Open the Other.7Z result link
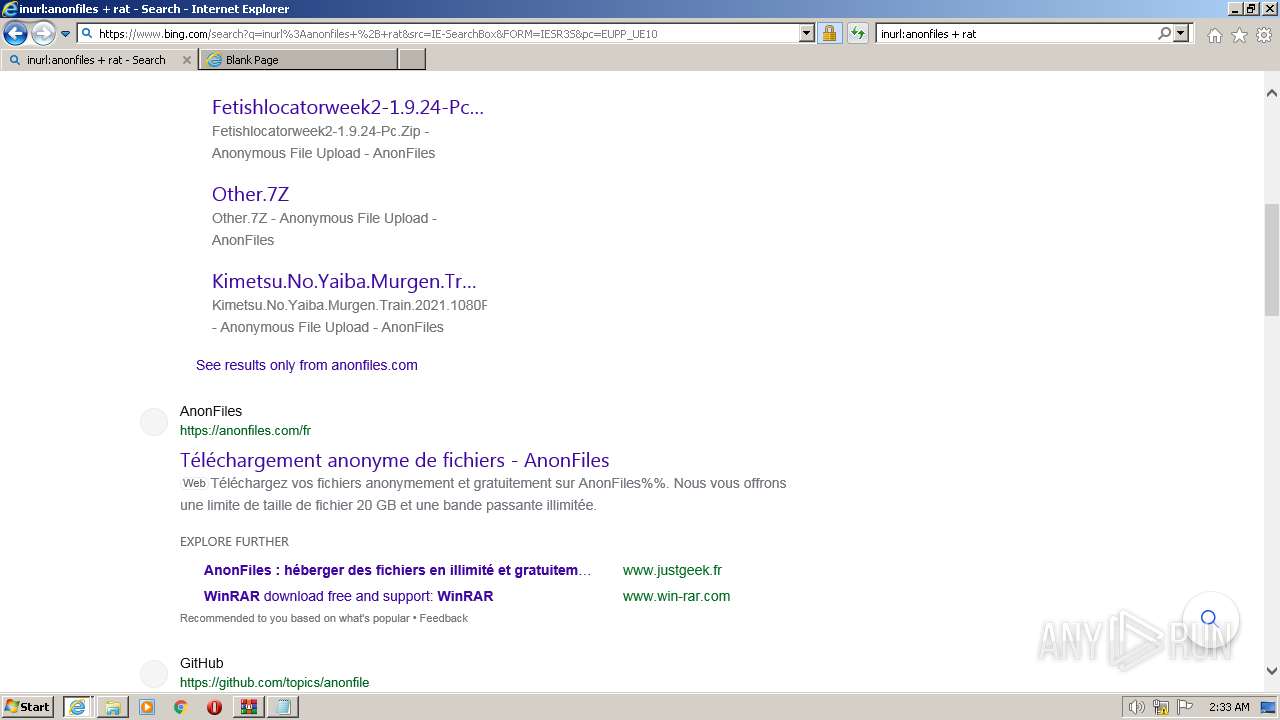The height and width of the screenshot is (720, 1280). click(x=250, y=194)
